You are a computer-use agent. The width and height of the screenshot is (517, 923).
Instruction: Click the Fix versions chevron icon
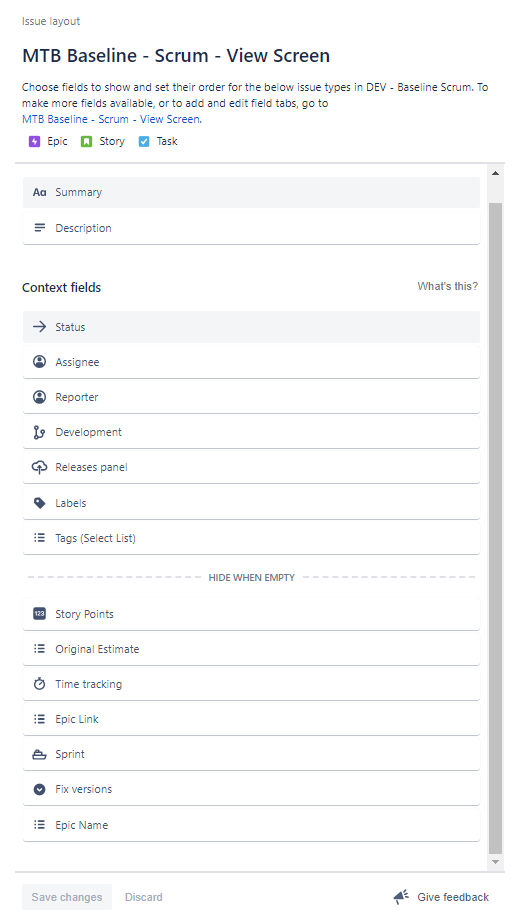[39, 789]
